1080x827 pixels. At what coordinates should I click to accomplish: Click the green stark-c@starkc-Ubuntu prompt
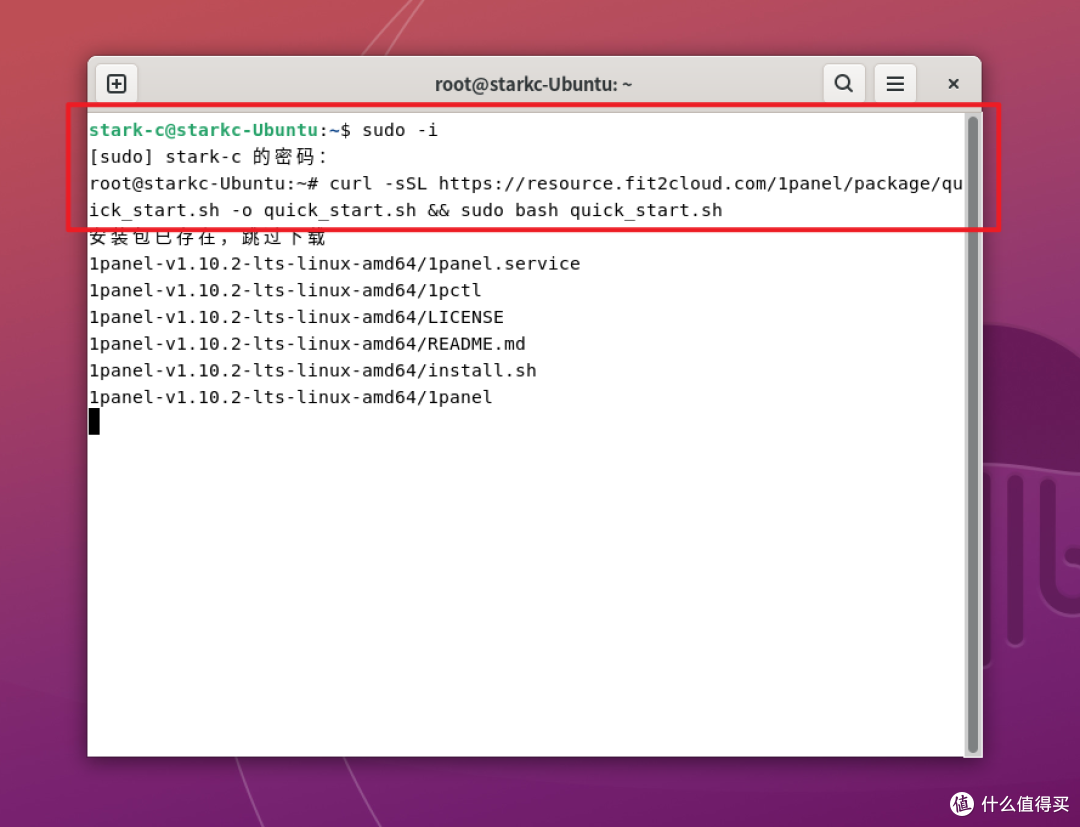click(203, 129)
